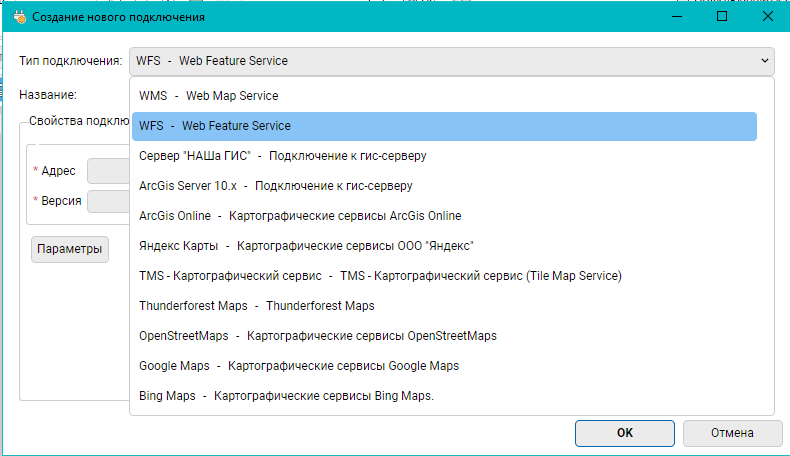Pick Thunderforest Maps from dropdown

(x=257, y=306)
